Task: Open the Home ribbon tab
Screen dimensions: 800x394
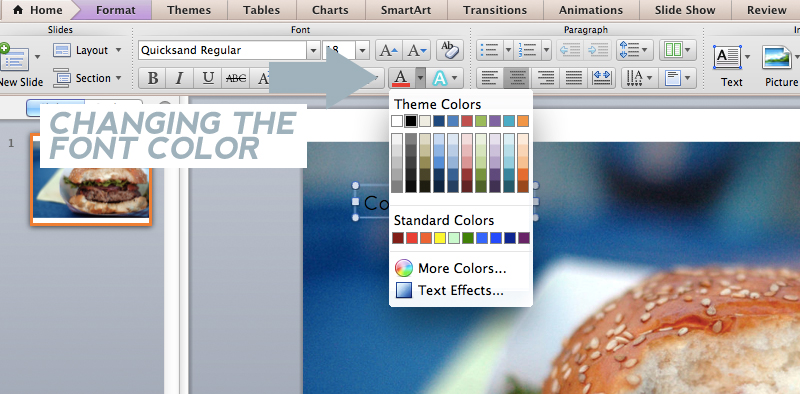Action: point(38,10)
